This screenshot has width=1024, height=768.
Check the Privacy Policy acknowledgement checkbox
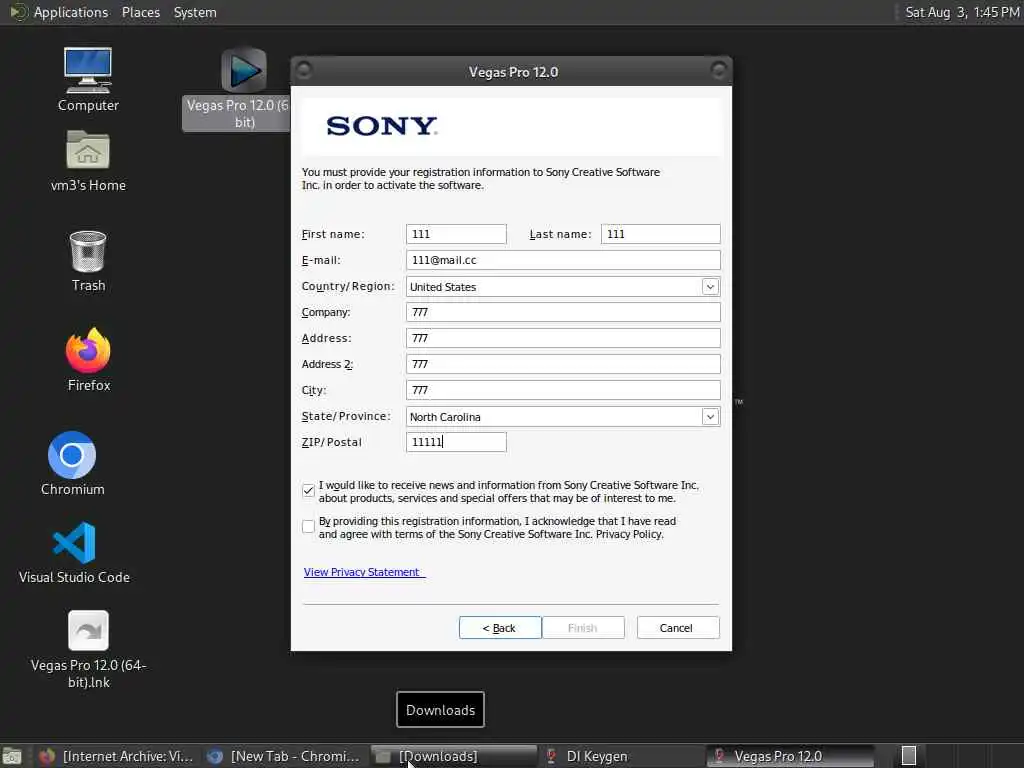click(x=308, y=526)
